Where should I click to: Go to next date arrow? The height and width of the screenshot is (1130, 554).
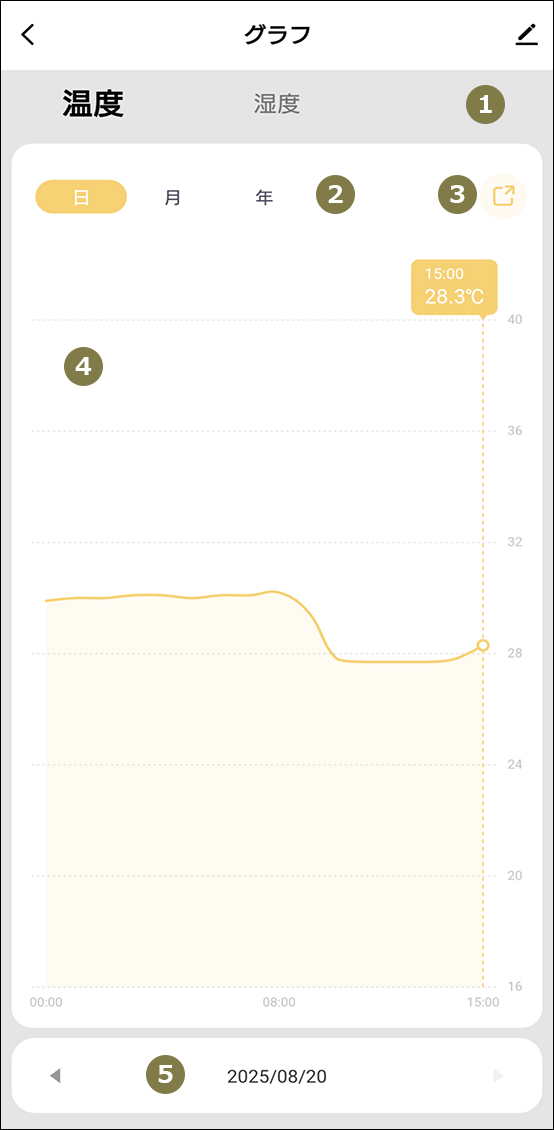498,1076
